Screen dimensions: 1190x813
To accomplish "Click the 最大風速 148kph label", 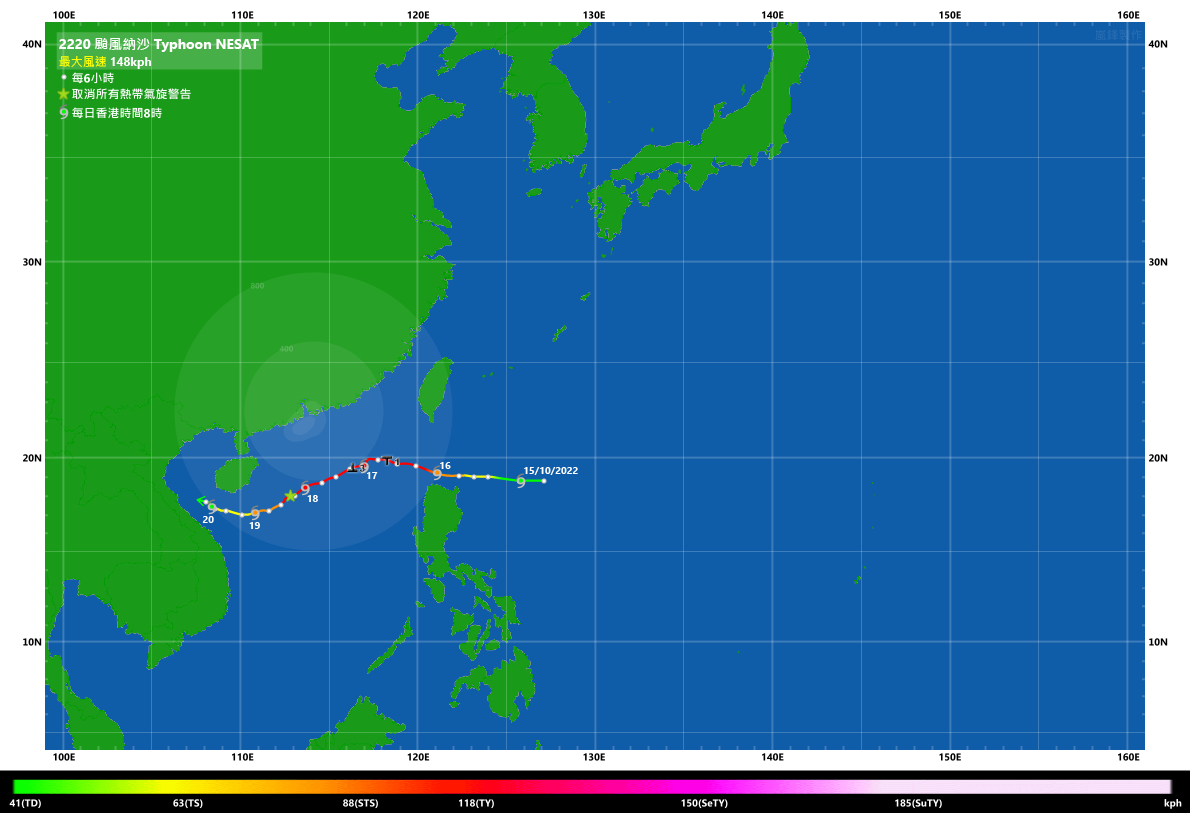I will click(104, 62).
